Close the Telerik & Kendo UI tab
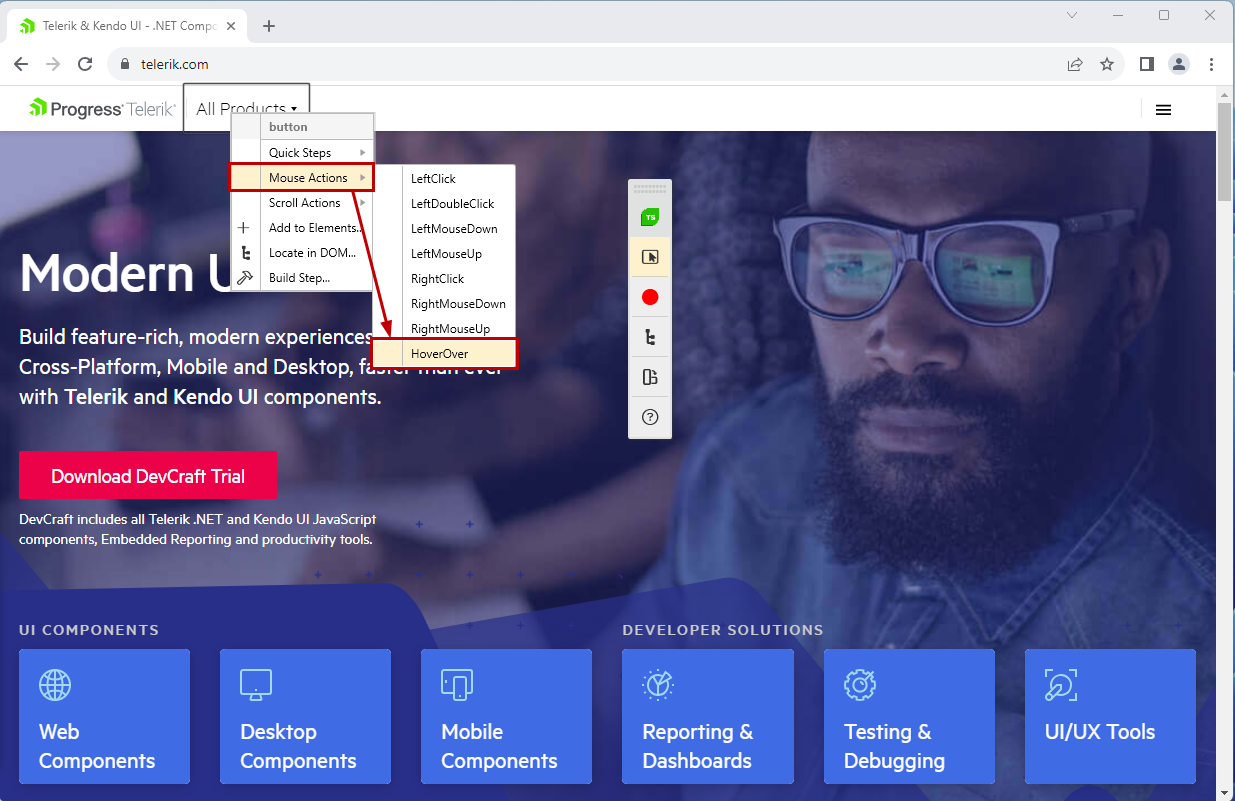Screen dimensions: 1235x801 click(232, 25)
